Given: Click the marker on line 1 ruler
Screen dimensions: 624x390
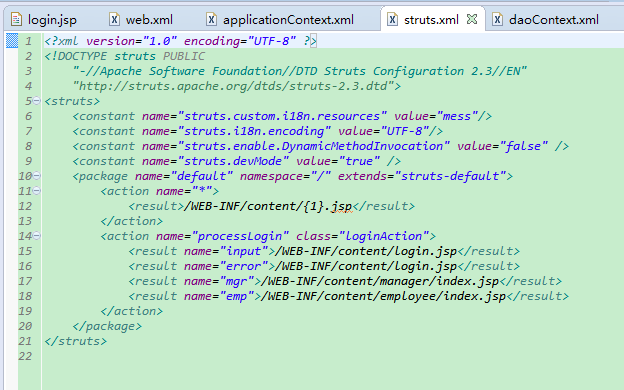Looking at the screenshot, I should pos(12,41).
